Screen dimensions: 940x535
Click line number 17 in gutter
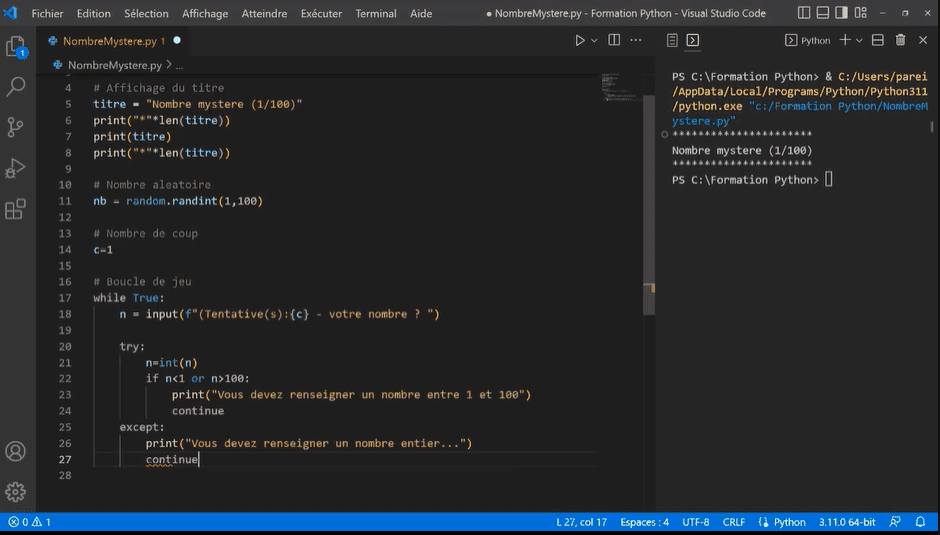click(65, 298)
